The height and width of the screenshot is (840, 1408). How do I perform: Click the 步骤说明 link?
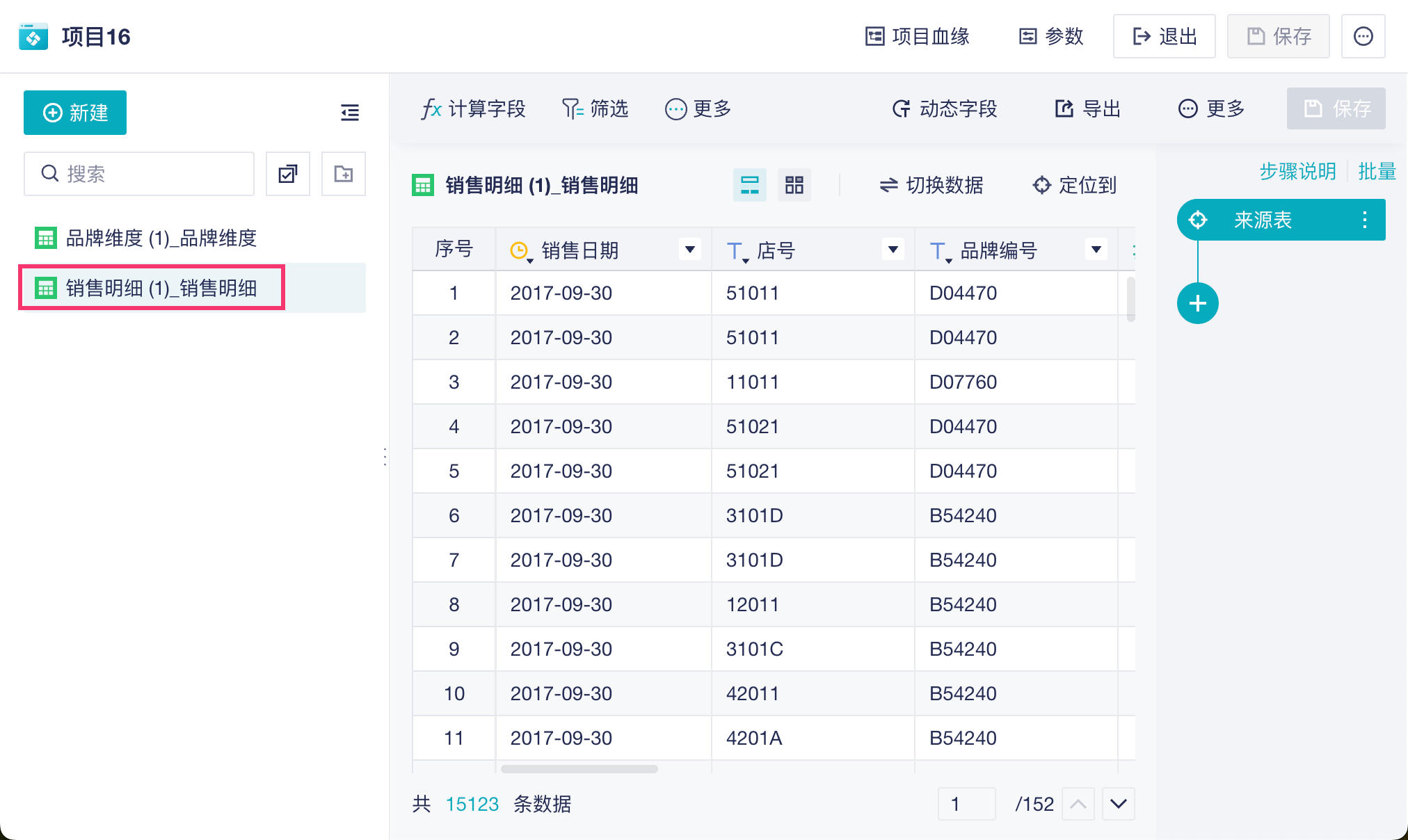(x=1297, y=171)
